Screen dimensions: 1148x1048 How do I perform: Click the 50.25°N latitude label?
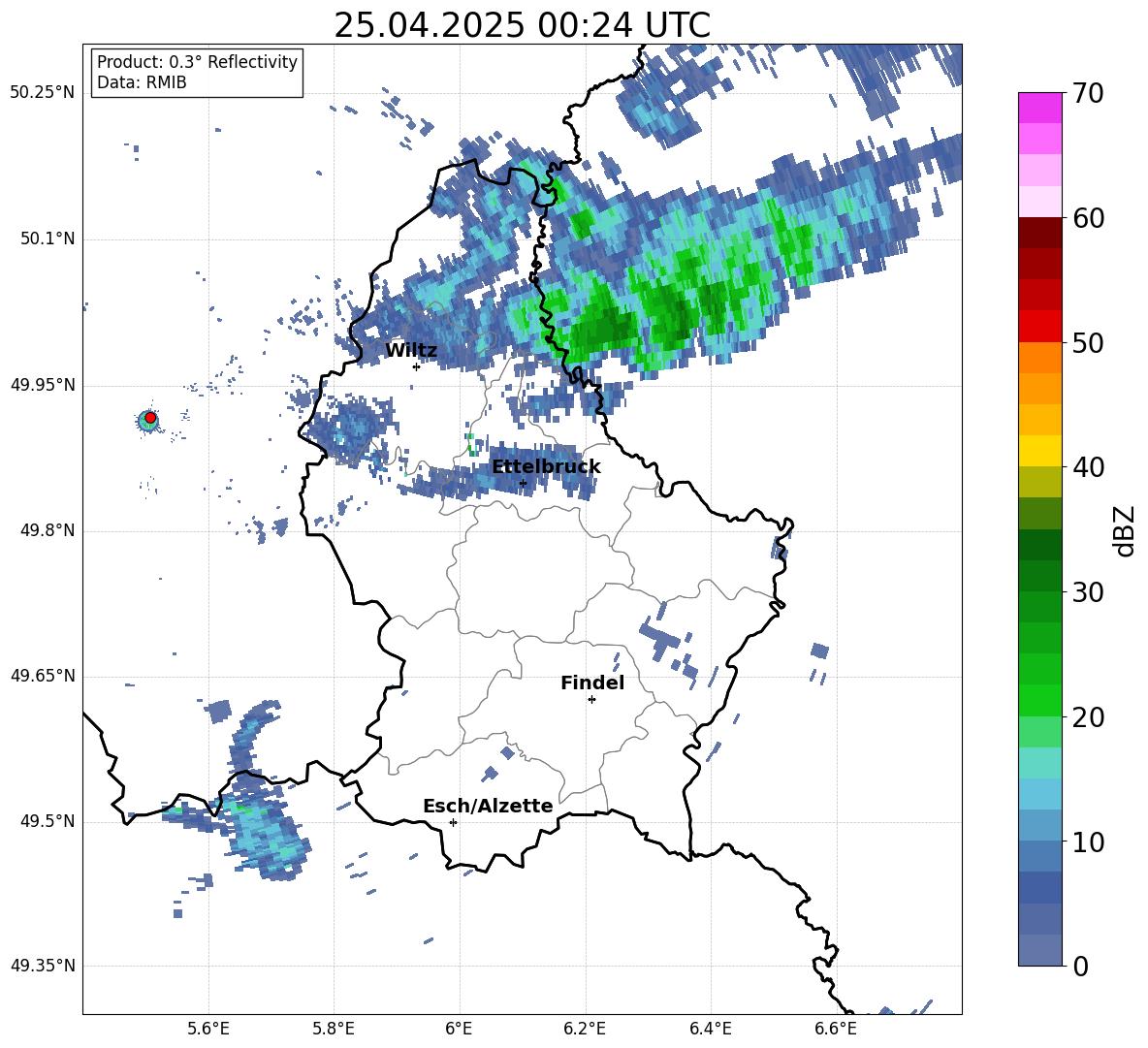pos(43,93)
